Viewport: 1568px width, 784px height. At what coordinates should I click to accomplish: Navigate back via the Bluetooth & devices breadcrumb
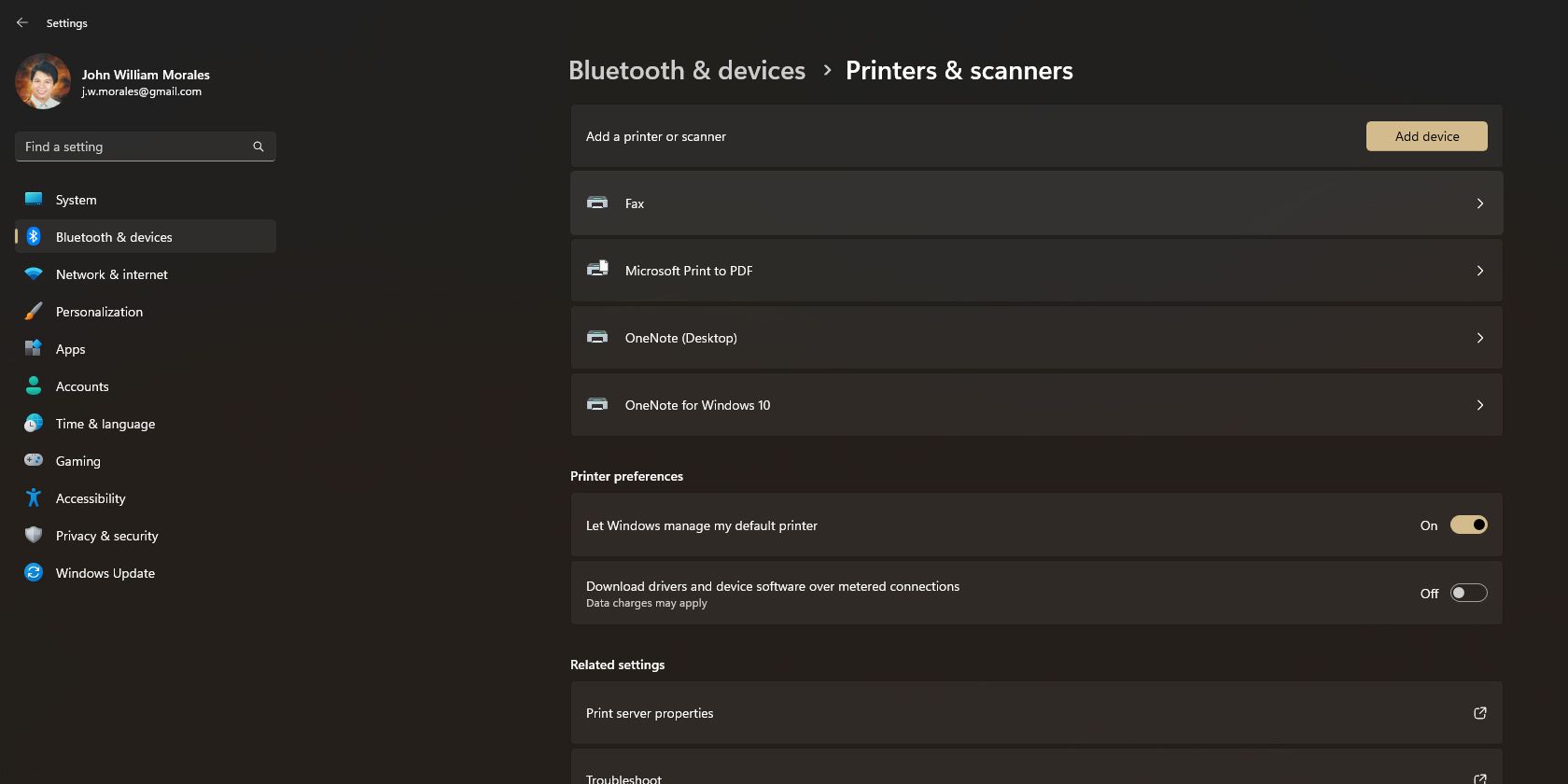tap(687, 70)
